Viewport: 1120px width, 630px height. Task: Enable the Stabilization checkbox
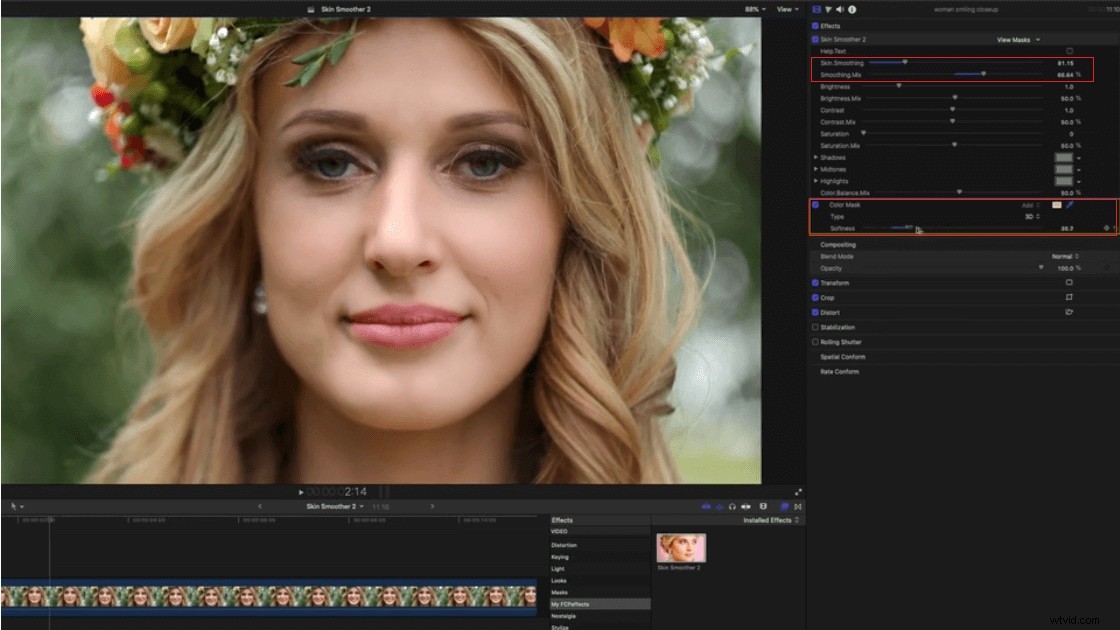815,327
